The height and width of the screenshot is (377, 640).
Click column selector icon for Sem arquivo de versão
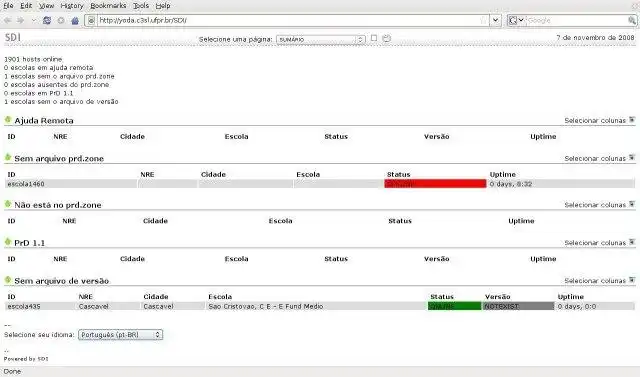coord(632,280)
